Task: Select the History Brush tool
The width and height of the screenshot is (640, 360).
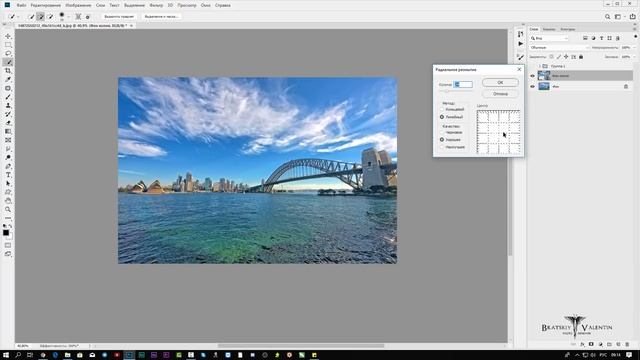Action: click(8, 114)
